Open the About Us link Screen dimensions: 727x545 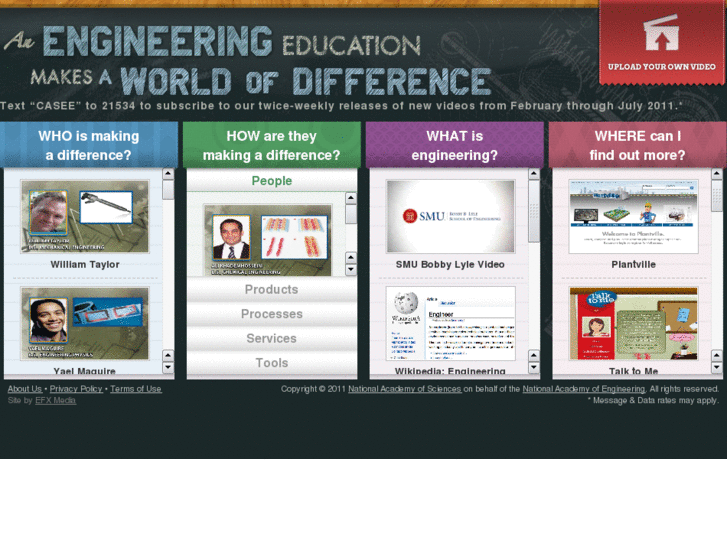(25, 389)
